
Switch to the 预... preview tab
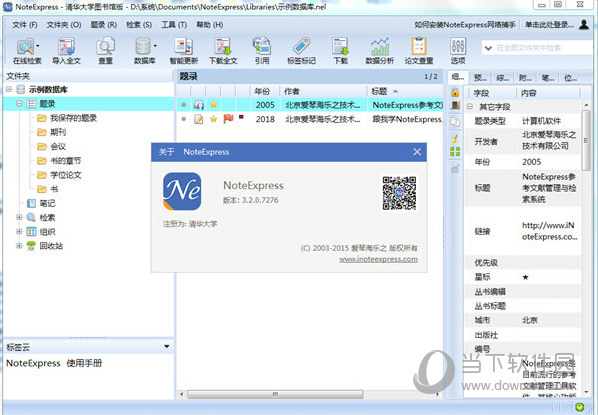(480, 78)
